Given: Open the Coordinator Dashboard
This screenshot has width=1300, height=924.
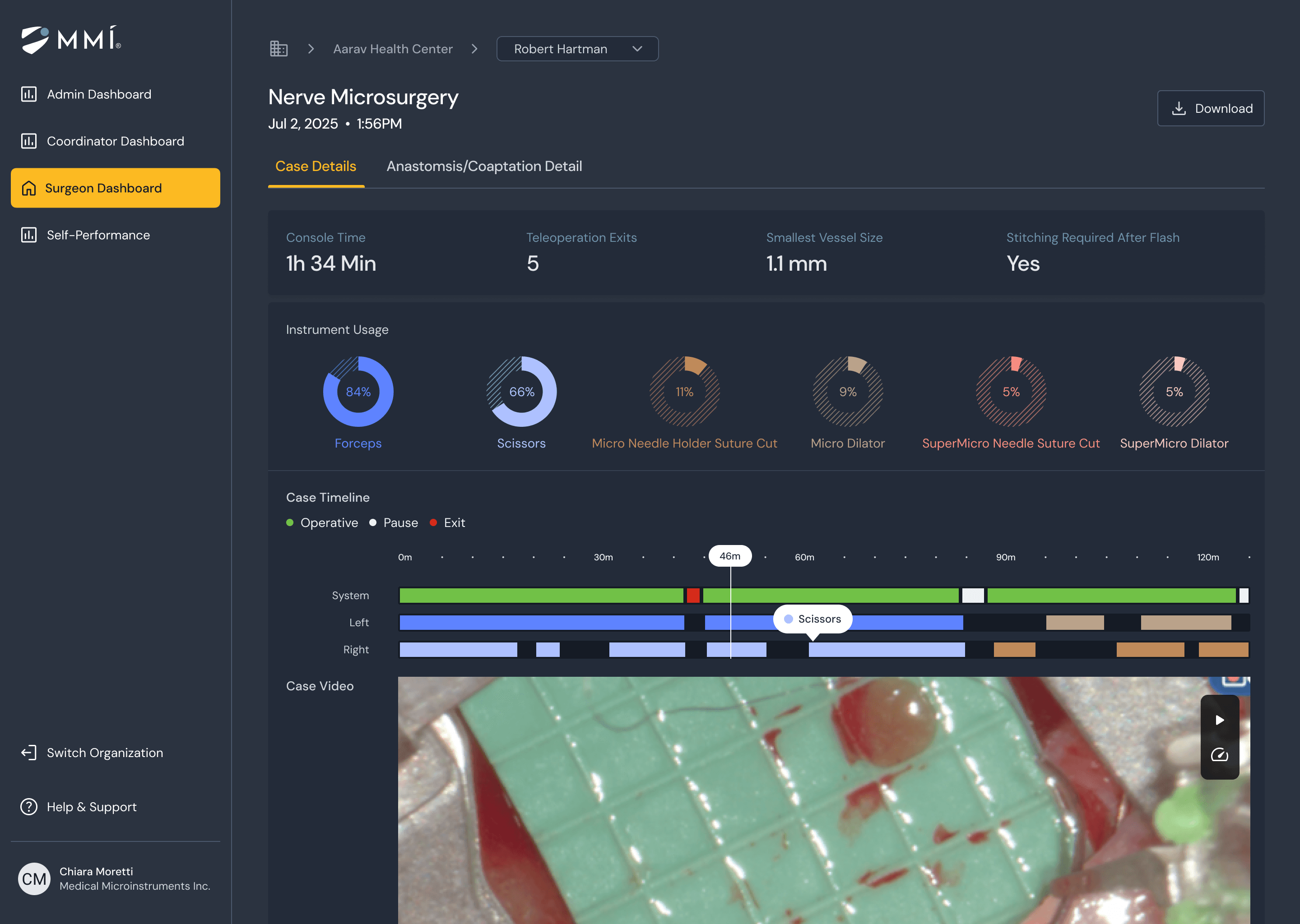Looking at the screenshot, I should 115,141.
